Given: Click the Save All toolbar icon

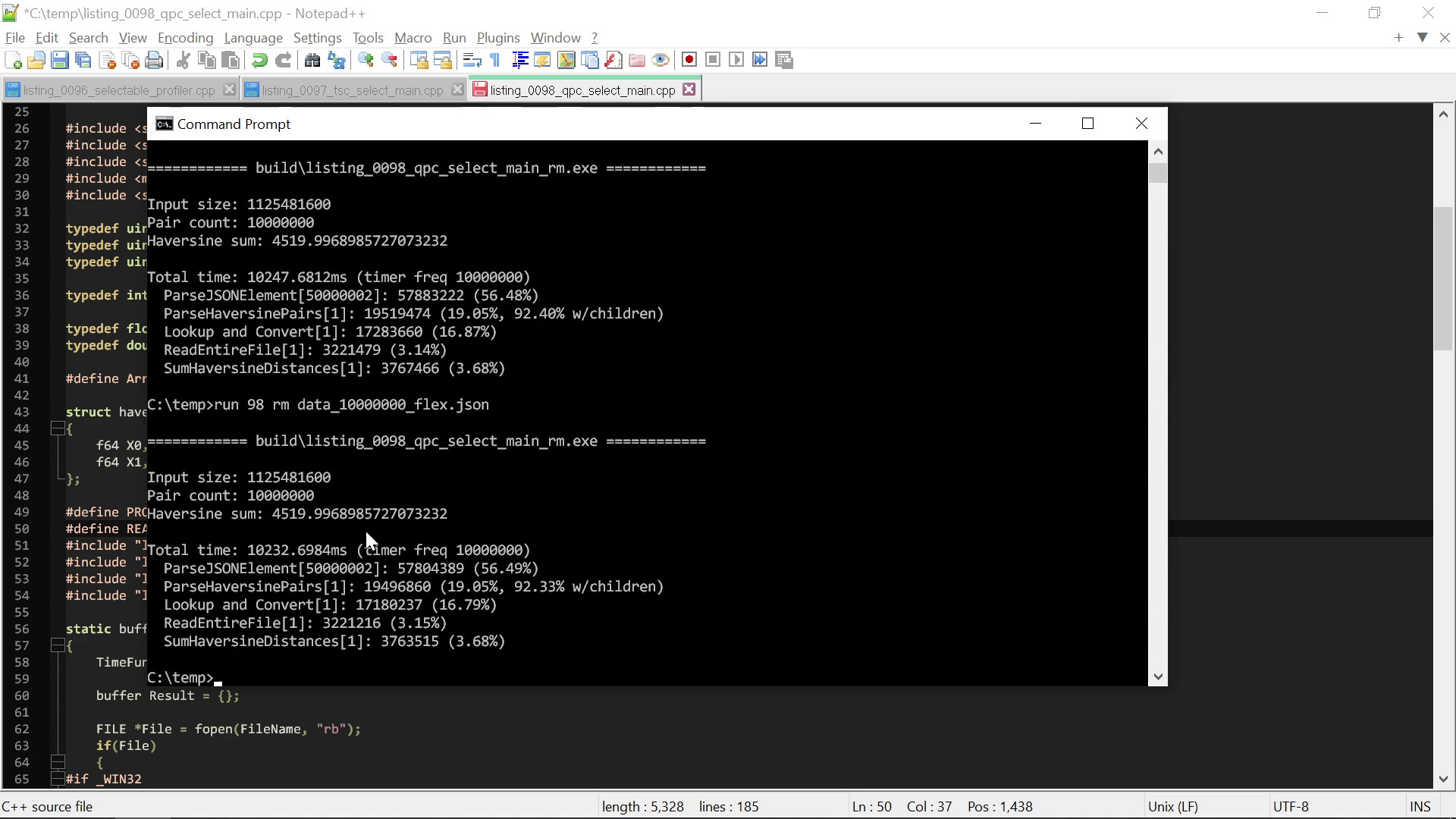Looking at the screenshot, I should click(x=83, y=60).
